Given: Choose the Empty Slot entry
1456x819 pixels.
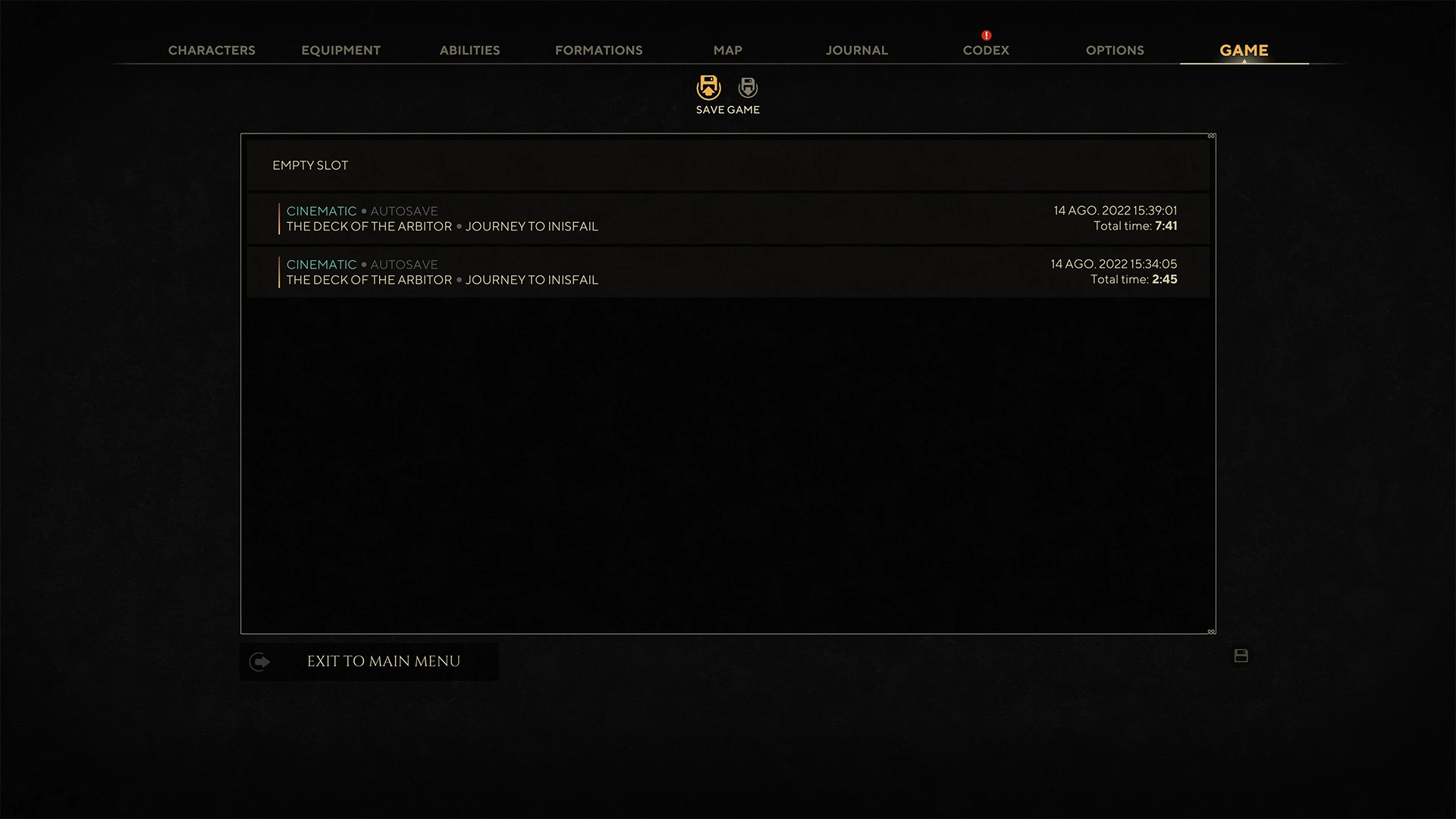Looking at the screenshot, I should 728,165.
